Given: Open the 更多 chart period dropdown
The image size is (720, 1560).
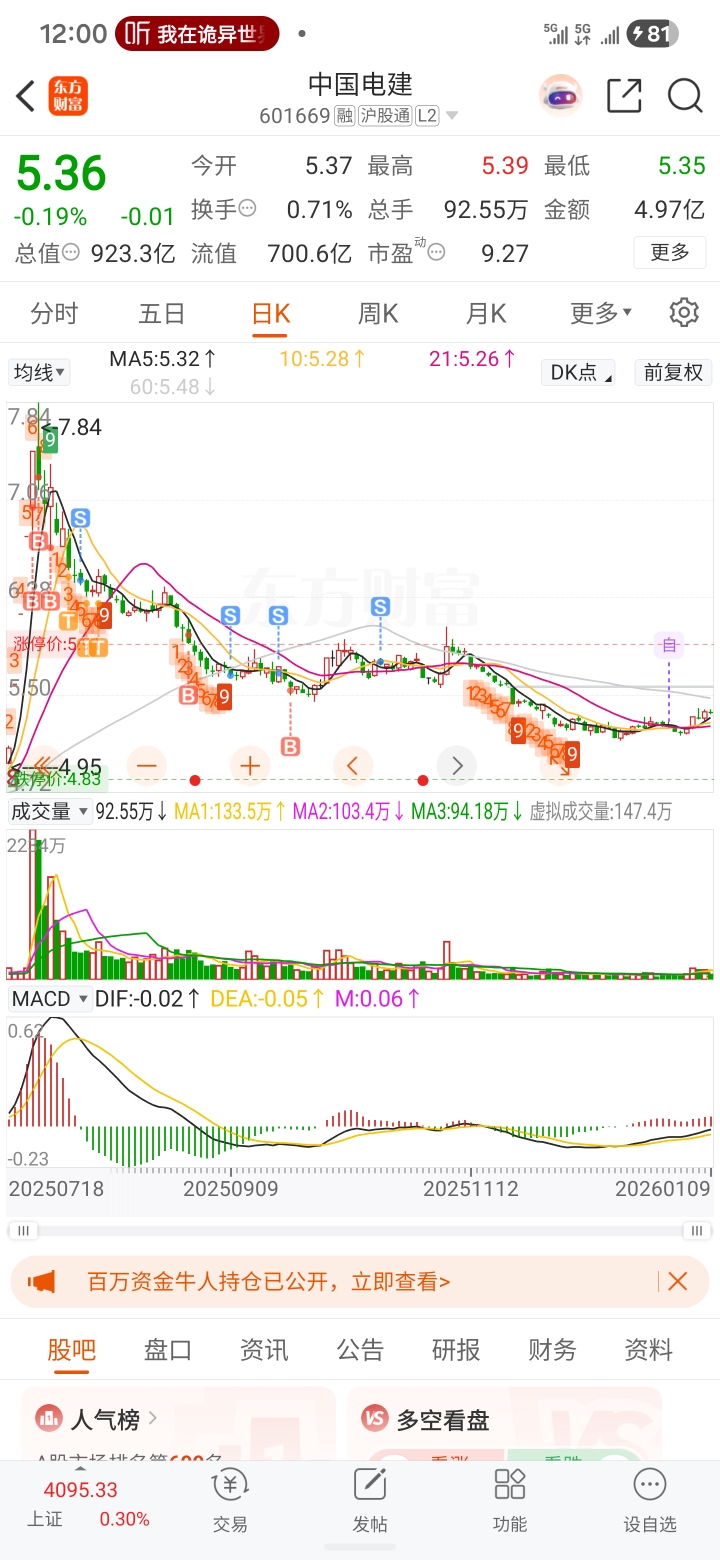Looking at the screenshot, I should pyautogui.click(x=601, y=313).
